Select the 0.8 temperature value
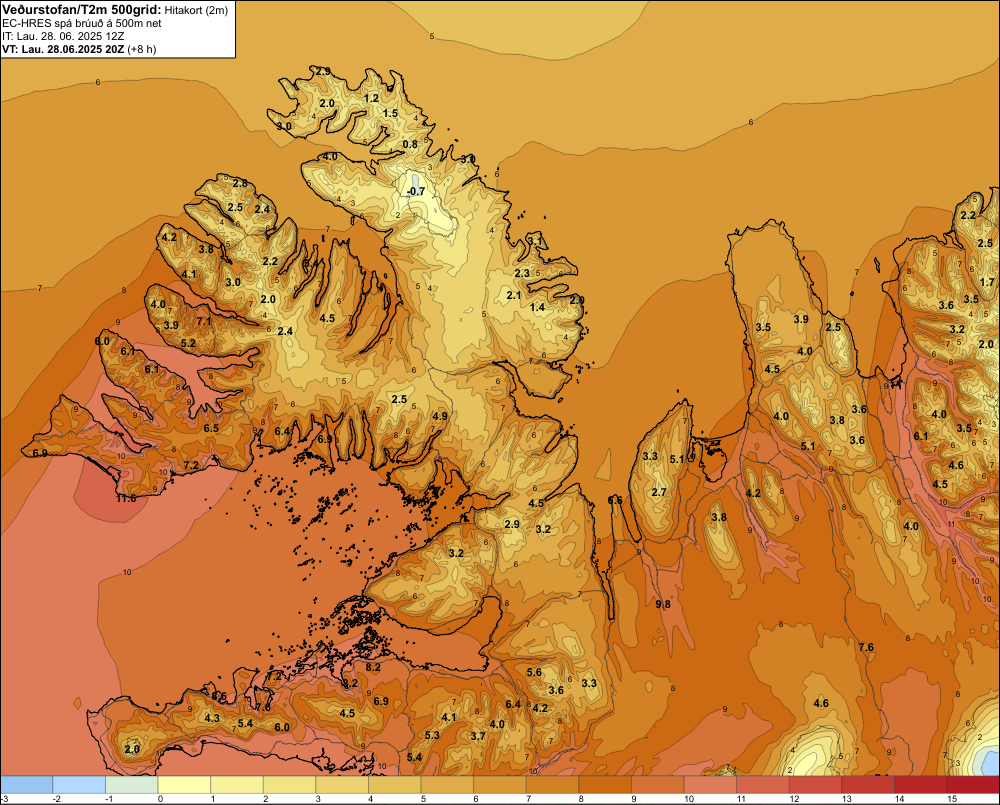 coord(410,144)
